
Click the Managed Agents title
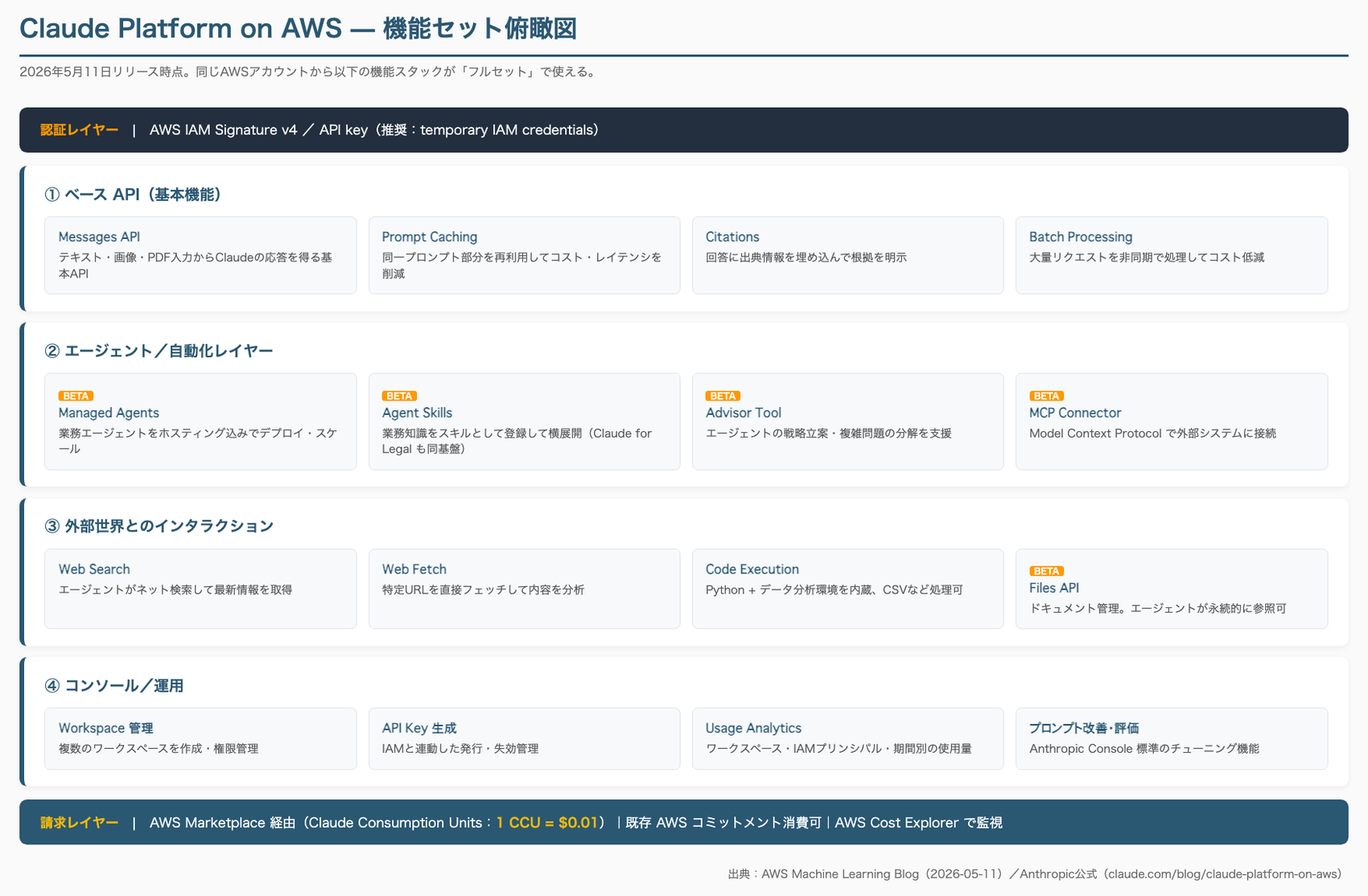tap(109, 413)
